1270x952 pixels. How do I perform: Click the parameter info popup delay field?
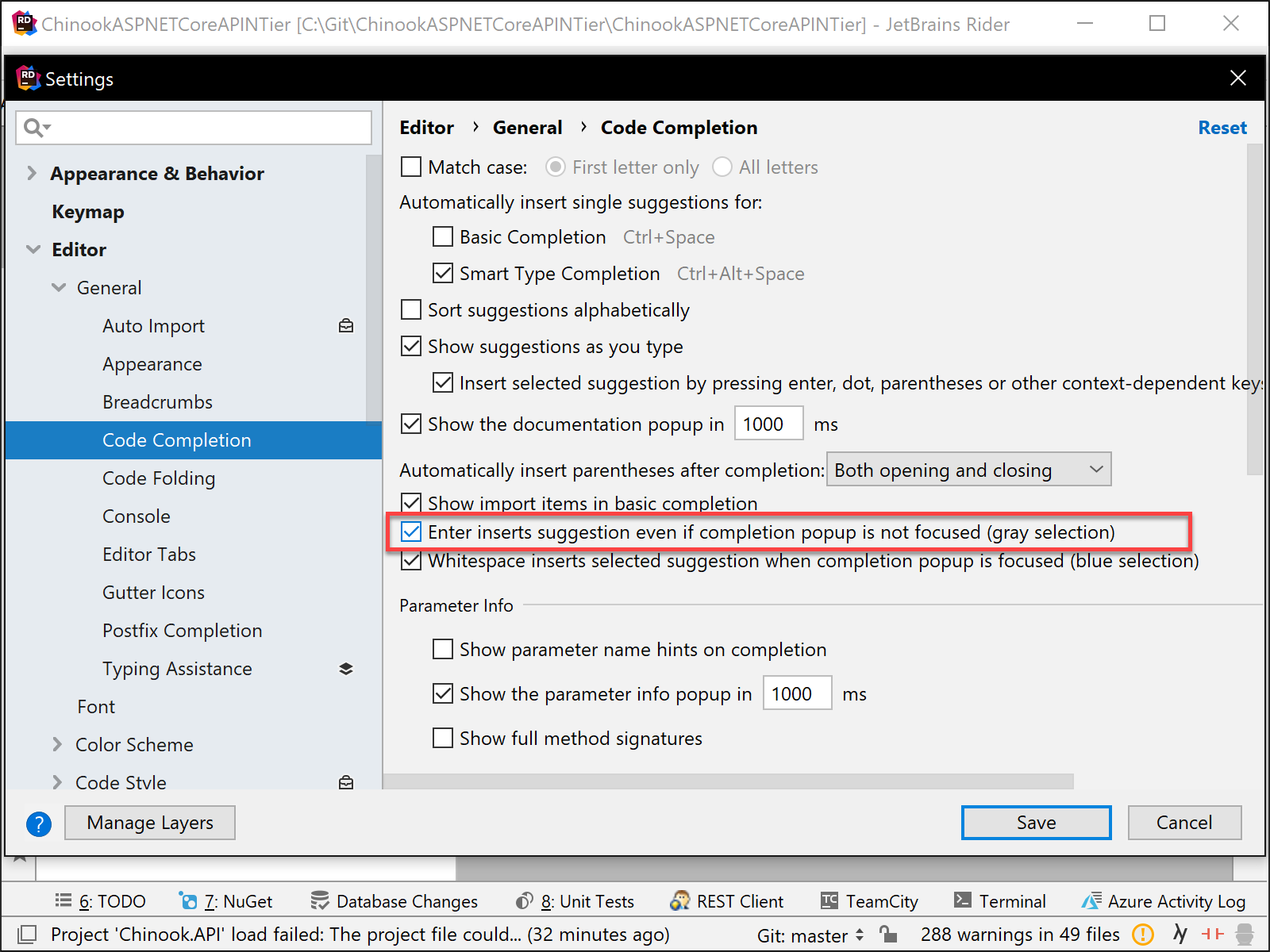797,693
